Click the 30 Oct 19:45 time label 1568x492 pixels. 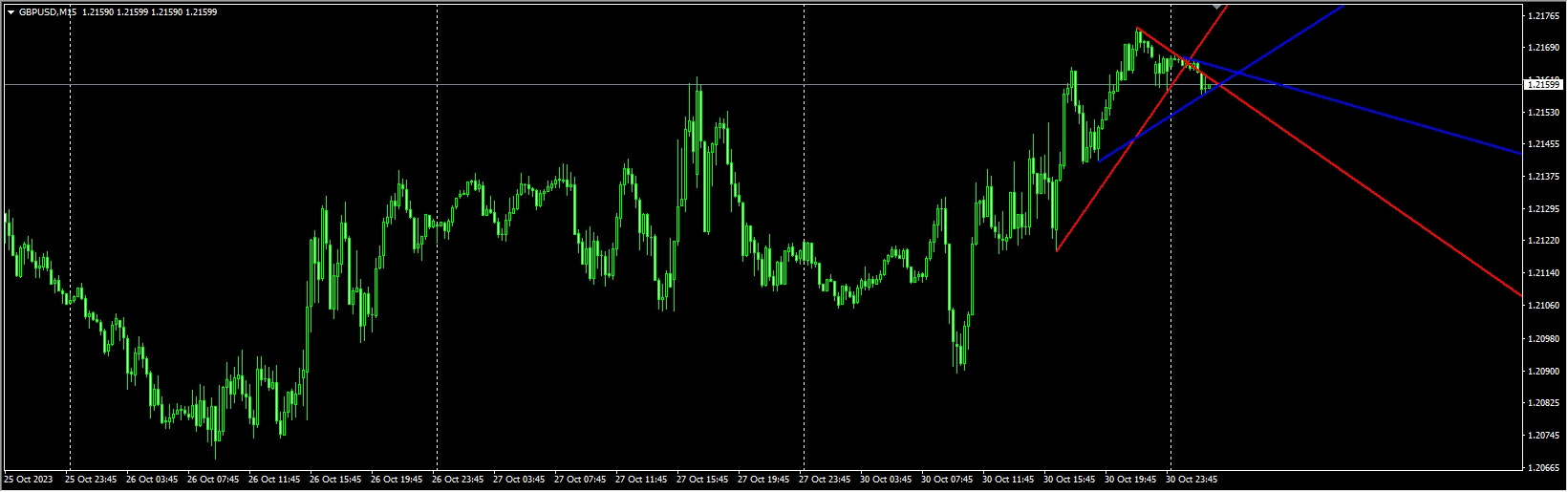point(1130,480)
